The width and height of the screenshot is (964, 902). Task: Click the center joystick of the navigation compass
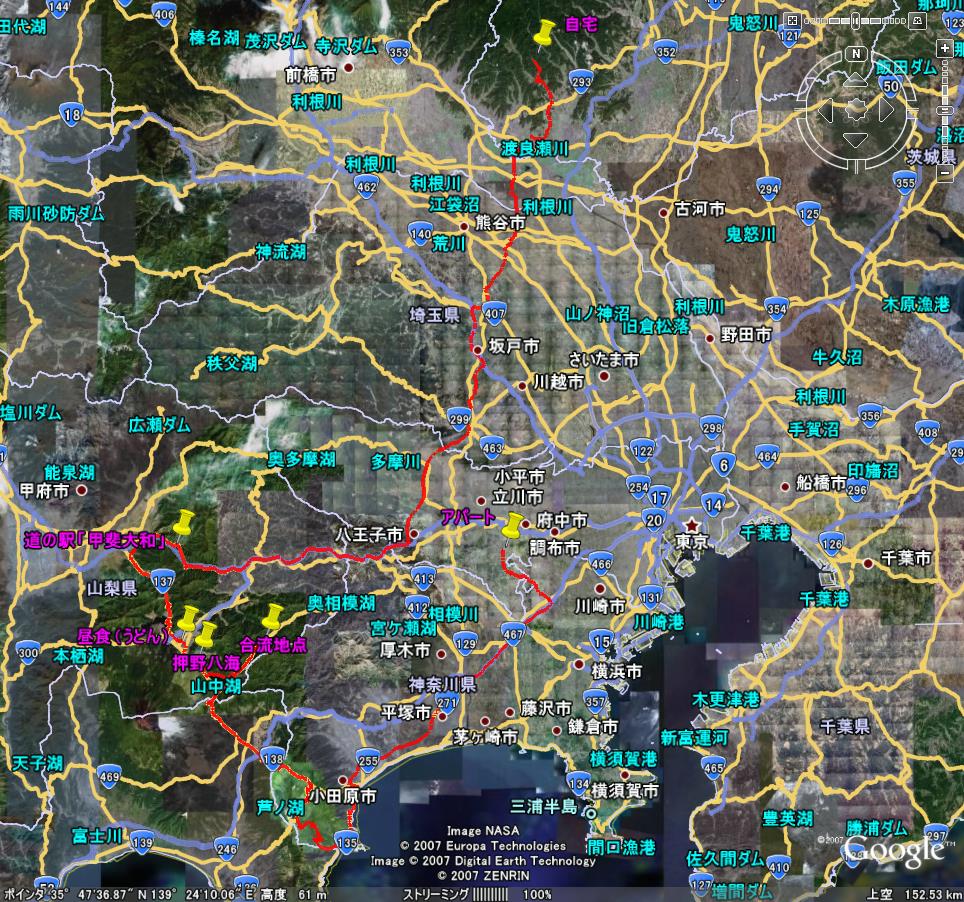point(856,110)
